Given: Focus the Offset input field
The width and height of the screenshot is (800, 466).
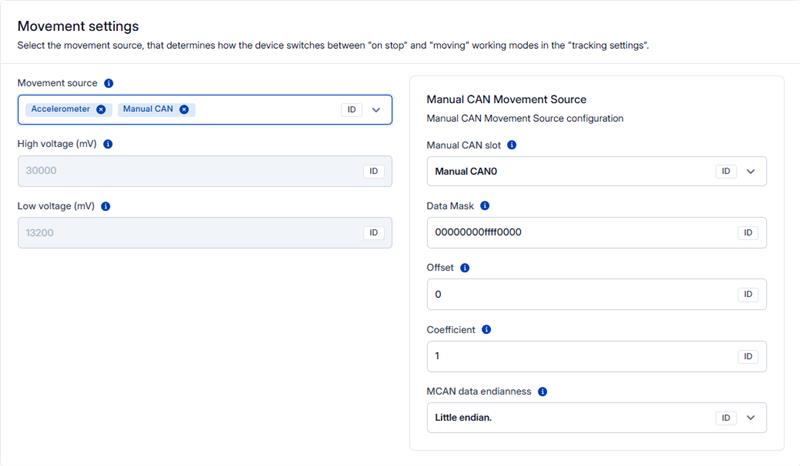Looking at the screenshot, I should click(580, 294).
